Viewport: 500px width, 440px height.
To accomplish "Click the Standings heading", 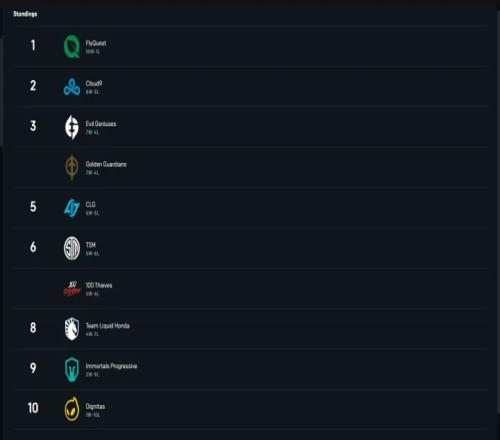I will (25, 14).
